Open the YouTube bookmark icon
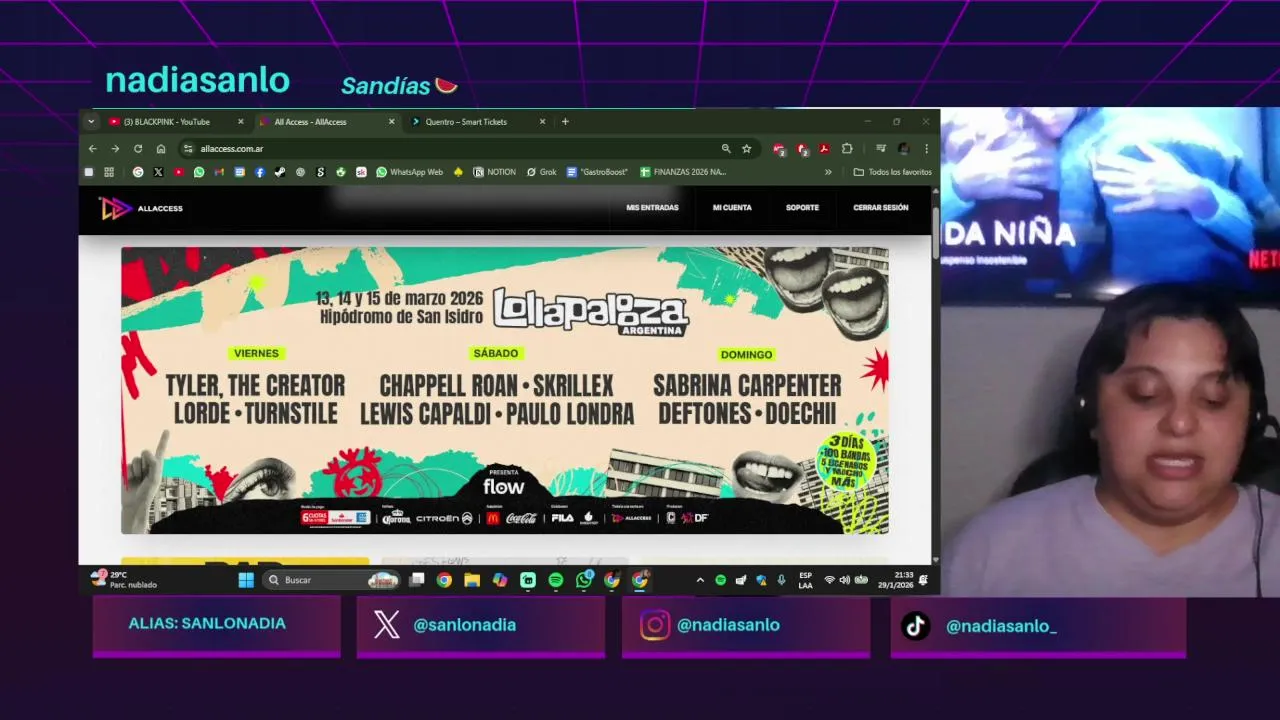1280x720 pixels. (179, 172)
